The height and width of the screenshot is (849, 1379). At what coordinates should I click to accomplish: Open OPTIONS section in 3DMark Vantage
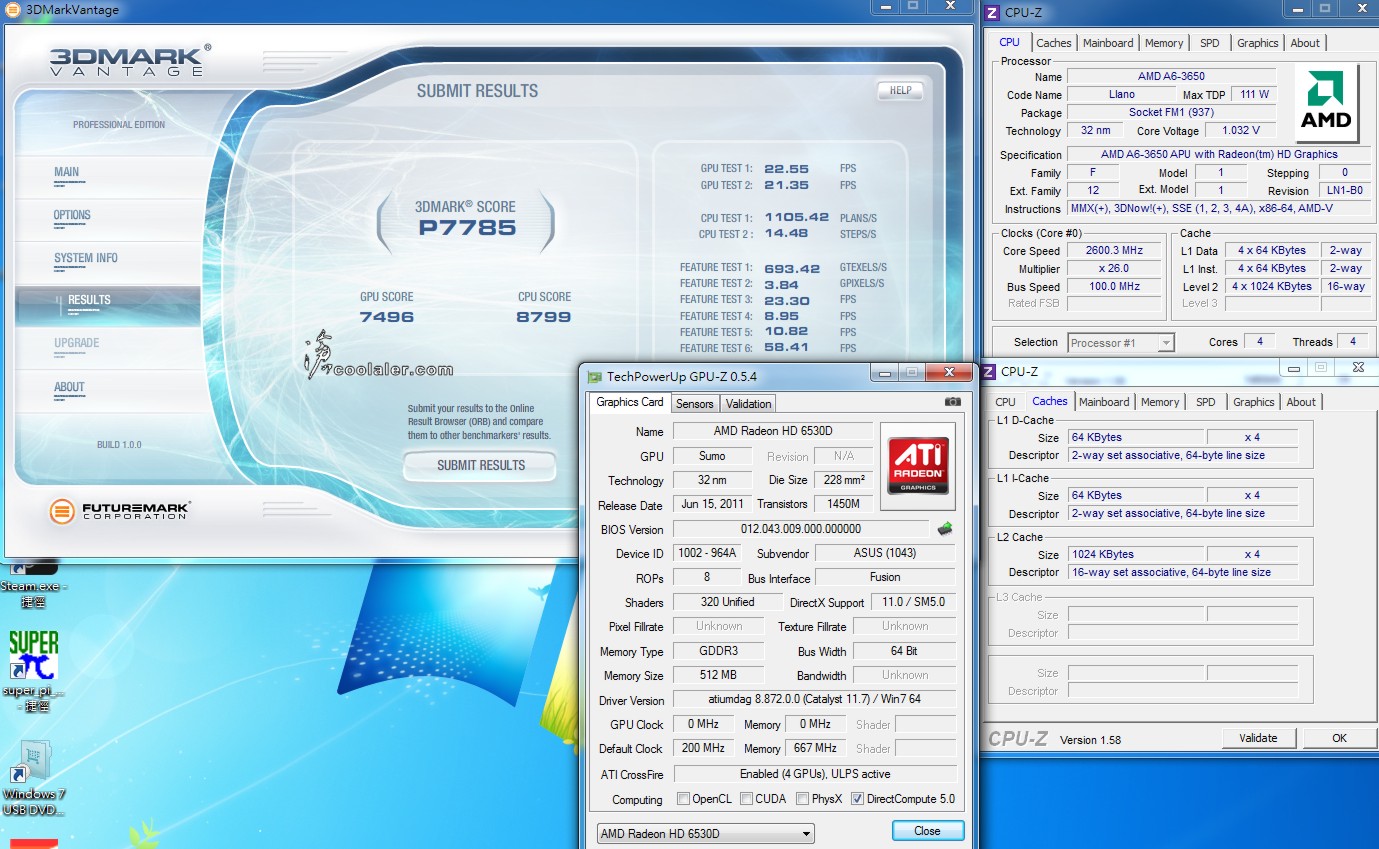[72, 215]
